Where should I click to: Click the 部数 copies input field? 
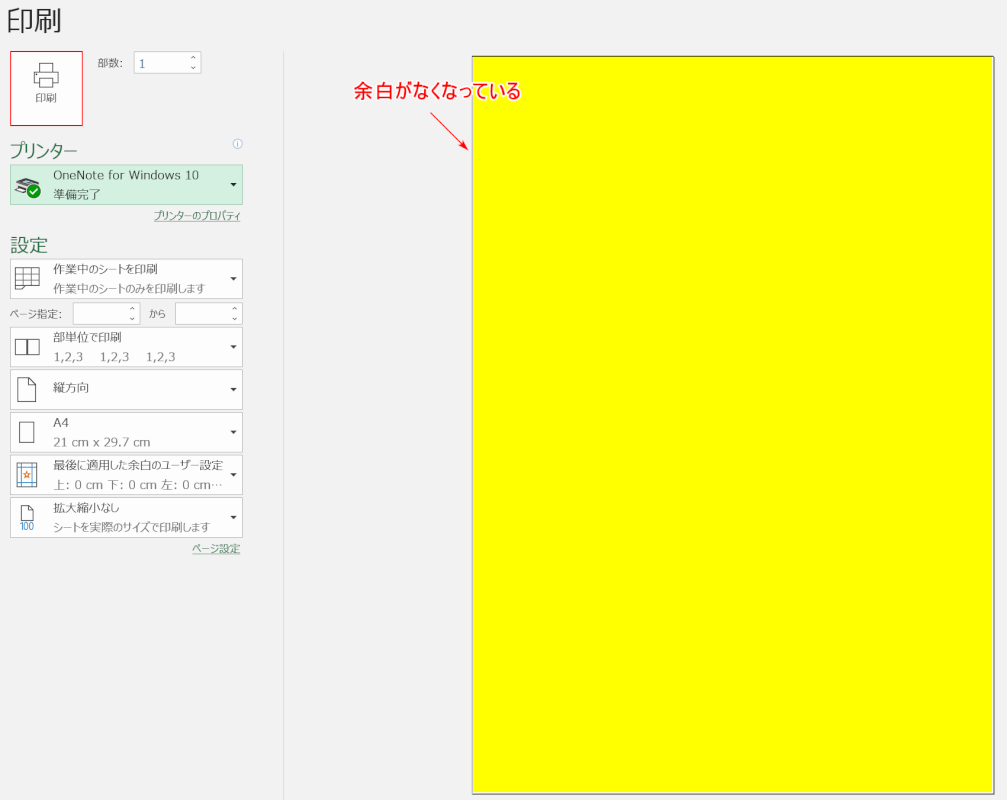click(161, 63)
